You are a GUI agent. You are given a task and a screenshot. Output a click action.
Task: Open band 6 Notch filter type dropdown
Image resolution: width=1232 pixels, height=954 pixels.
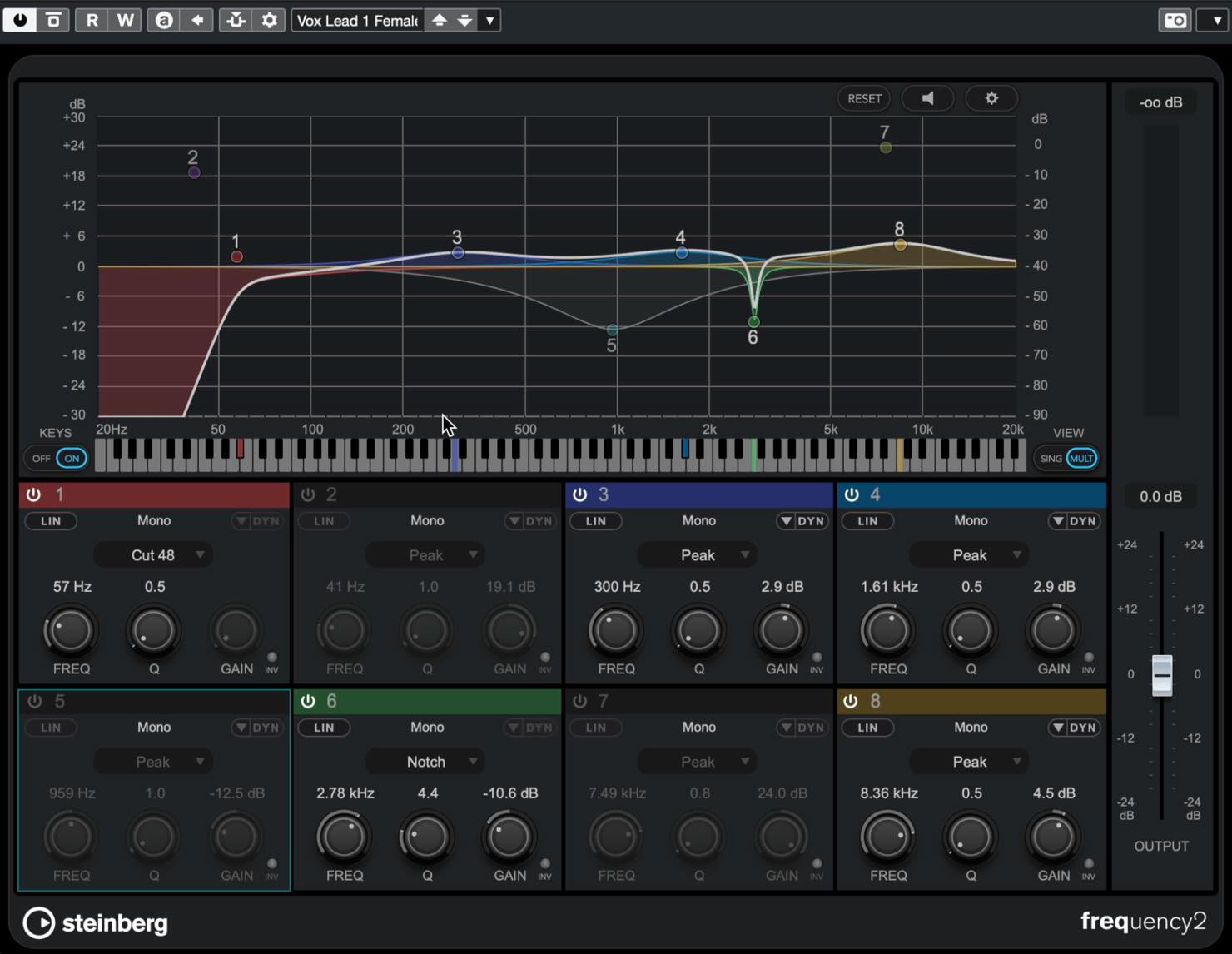click(426, 761)
